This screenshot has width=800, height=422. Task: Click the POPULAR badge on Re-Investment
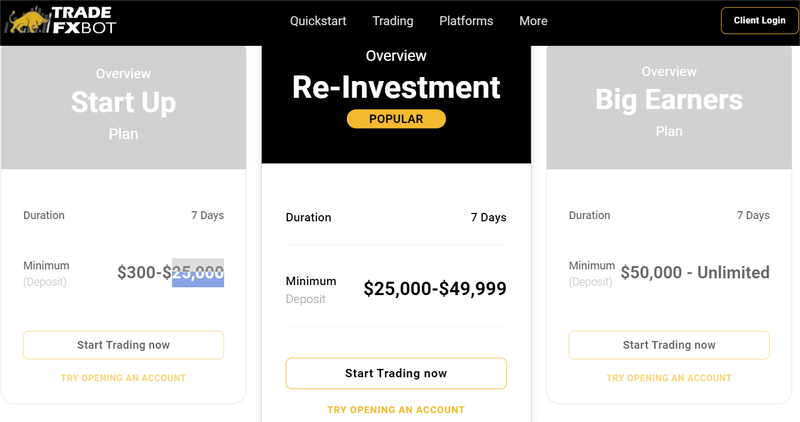tap(396, 119)
